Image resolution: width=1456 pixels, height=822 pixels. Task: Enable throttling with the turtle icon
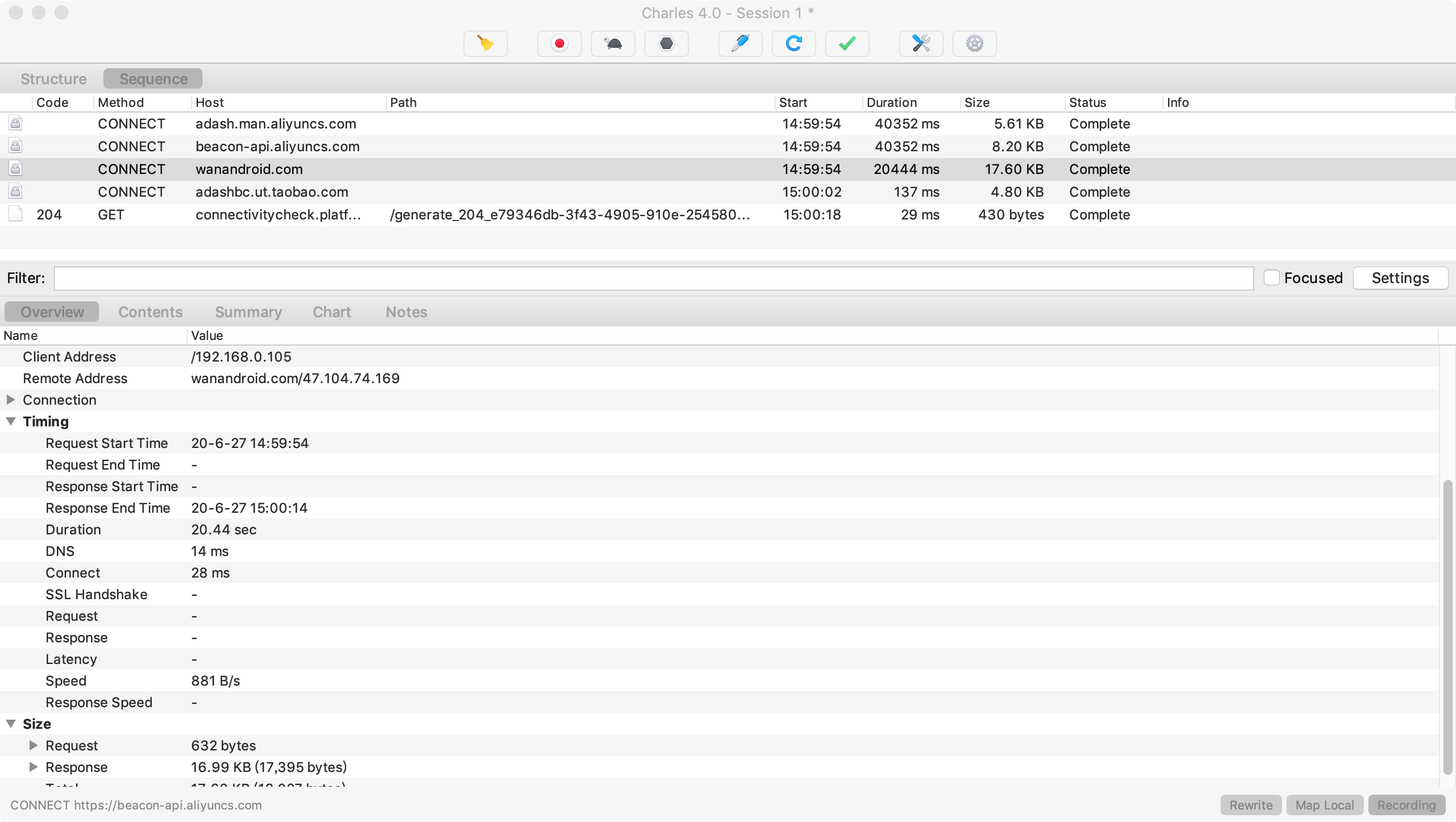pos(613,44)
